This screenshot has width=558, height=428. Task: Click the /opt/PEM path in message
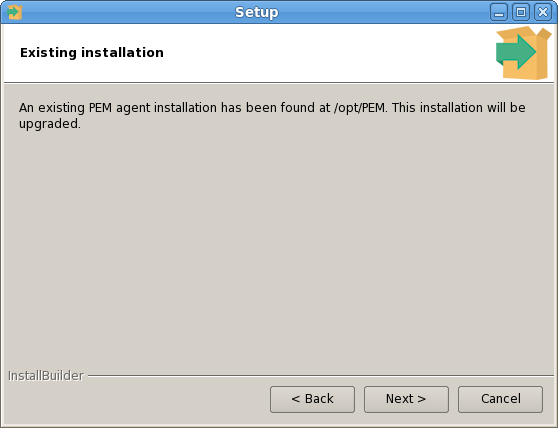point(360,107)
